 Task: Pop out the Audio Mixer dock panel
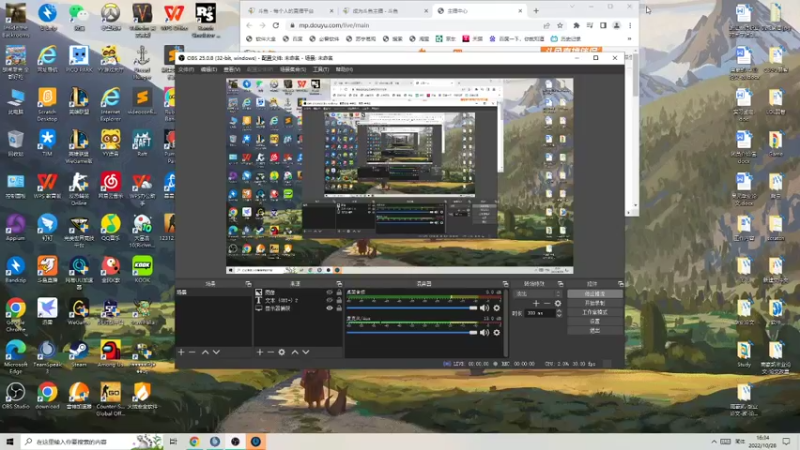pyautogui.click(x=505, y=284)
